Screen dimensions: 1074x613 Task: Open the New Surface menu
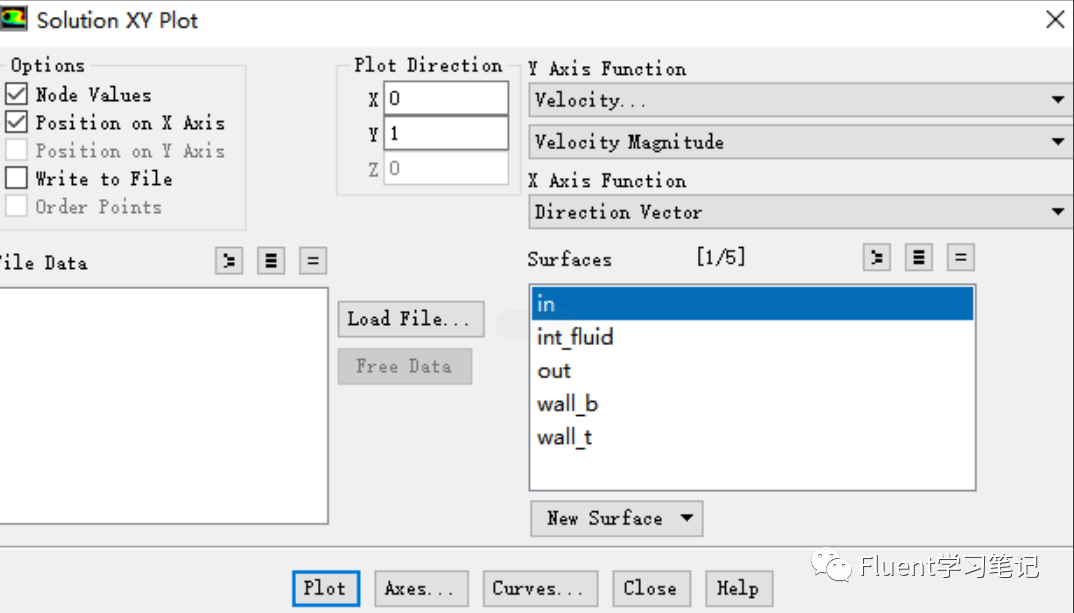coord(616,518)
